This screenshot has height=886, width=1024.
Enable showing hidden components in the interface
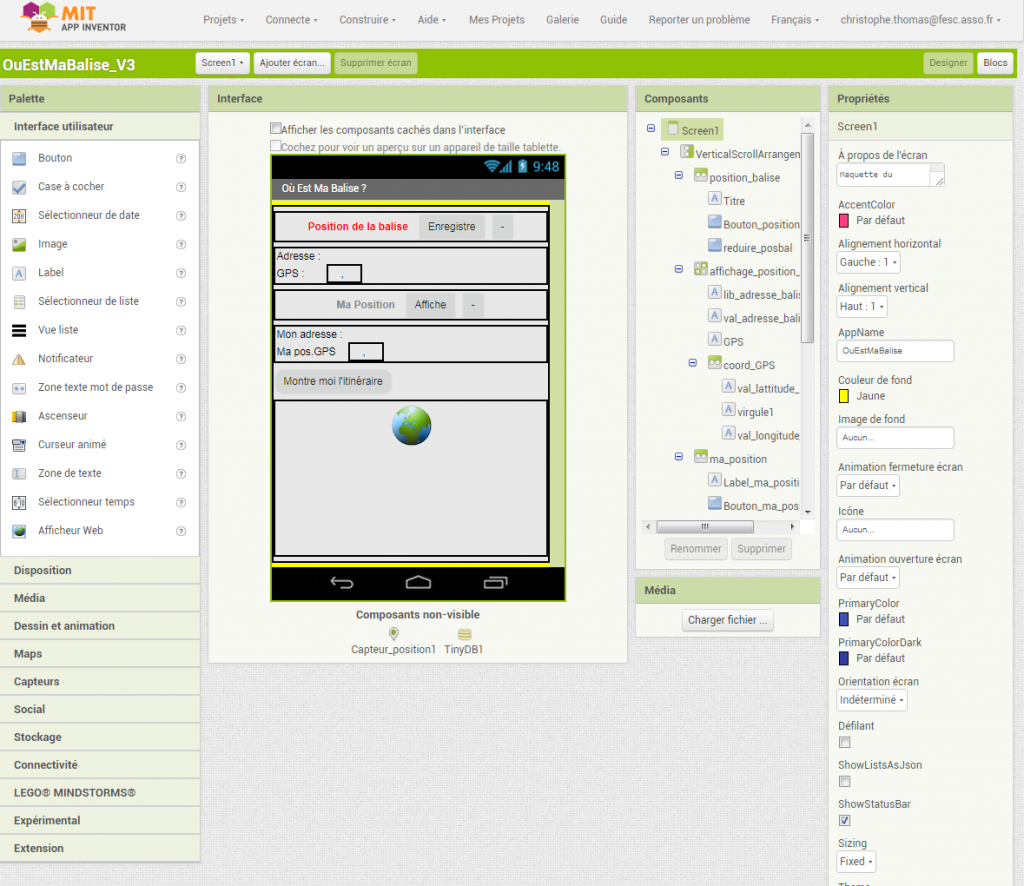tap(276, 129)
